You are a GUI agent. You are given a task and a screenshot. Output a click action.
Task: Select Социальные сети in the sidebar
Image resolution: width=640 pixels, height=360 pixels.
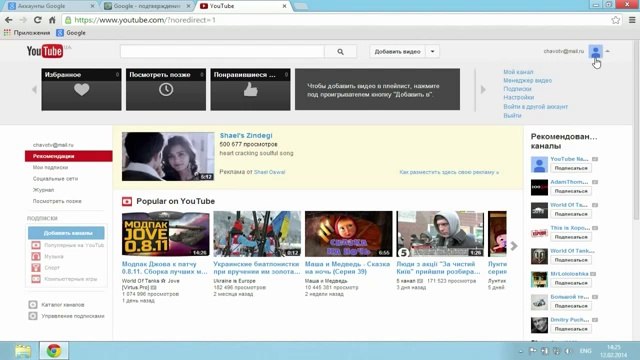55,179
